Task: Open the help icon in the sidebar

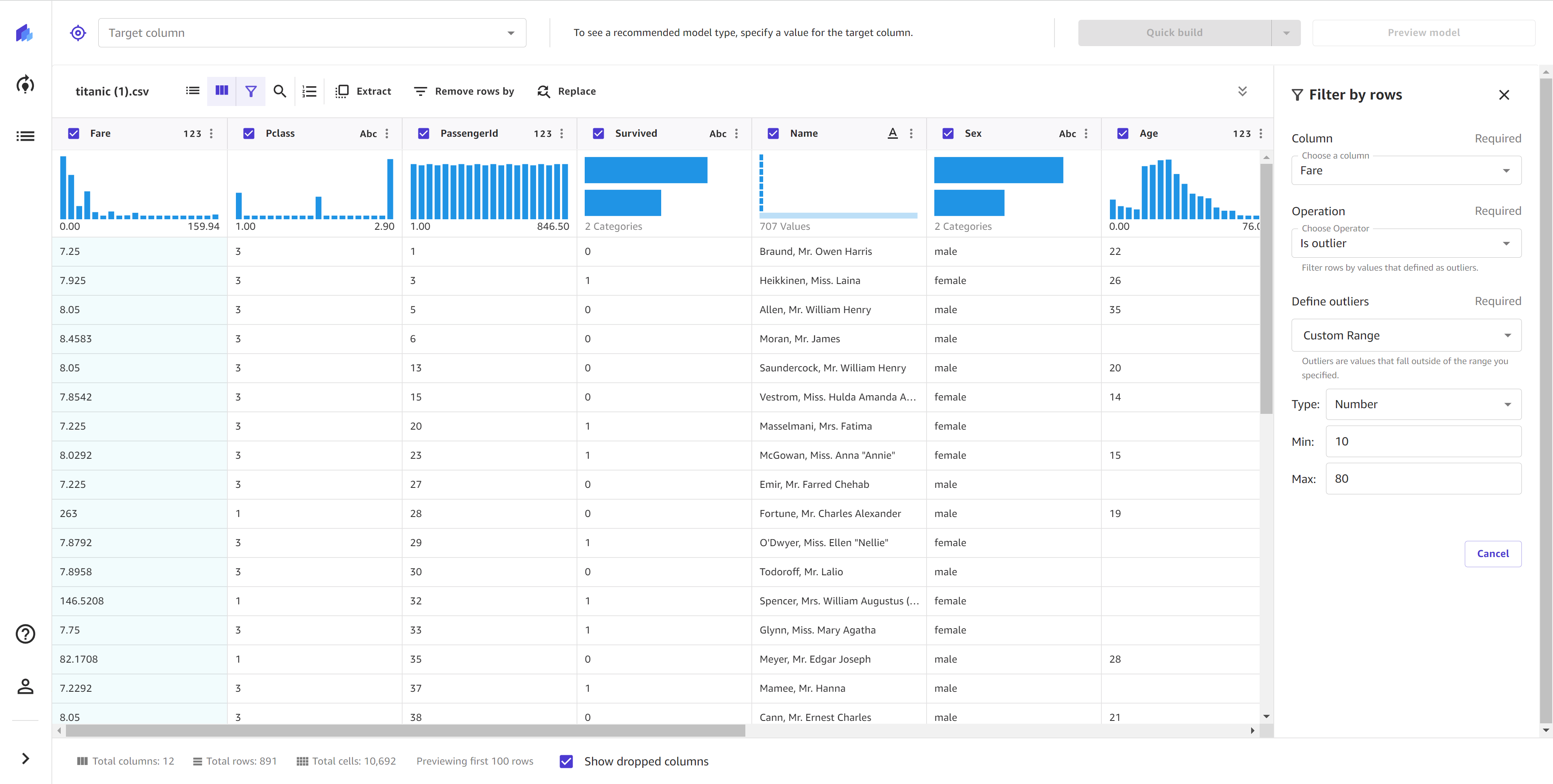Action: (25, 634)
